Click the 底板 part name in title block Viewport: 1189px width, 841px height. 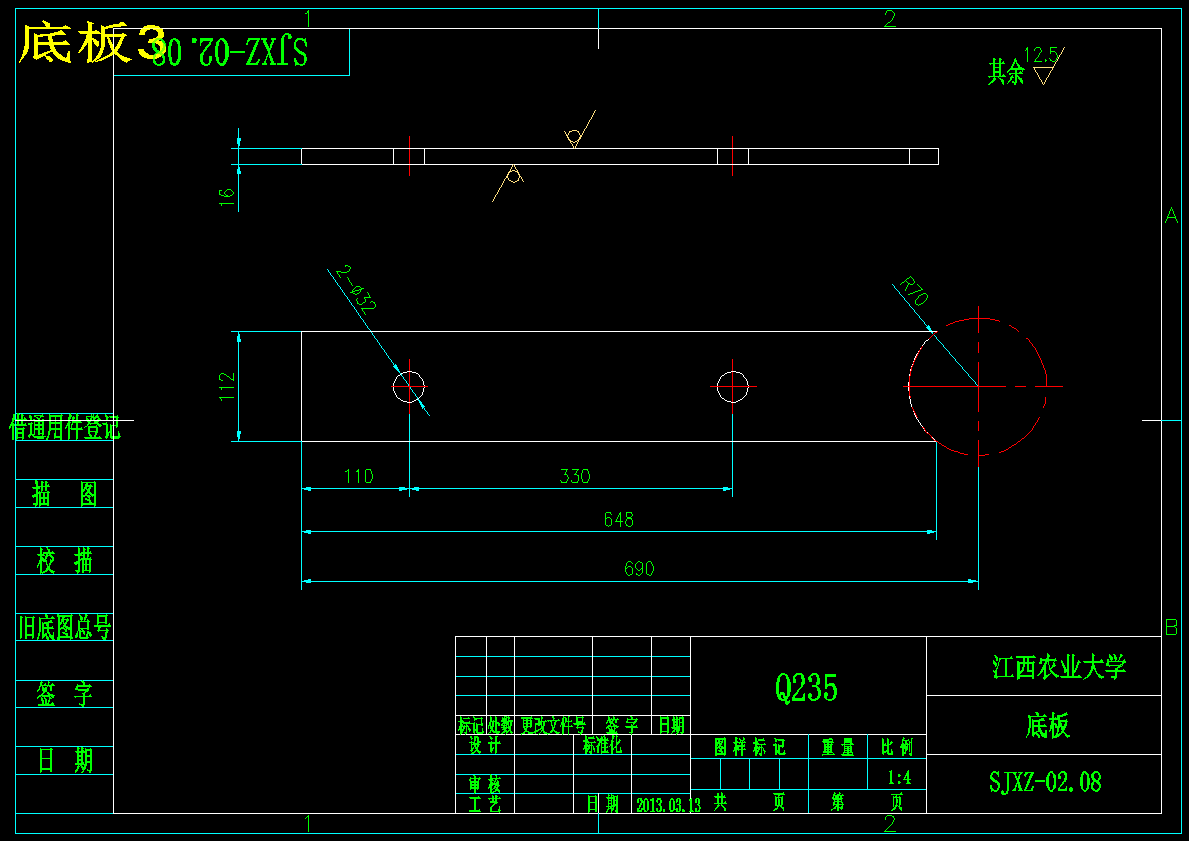coord(1047,726)
